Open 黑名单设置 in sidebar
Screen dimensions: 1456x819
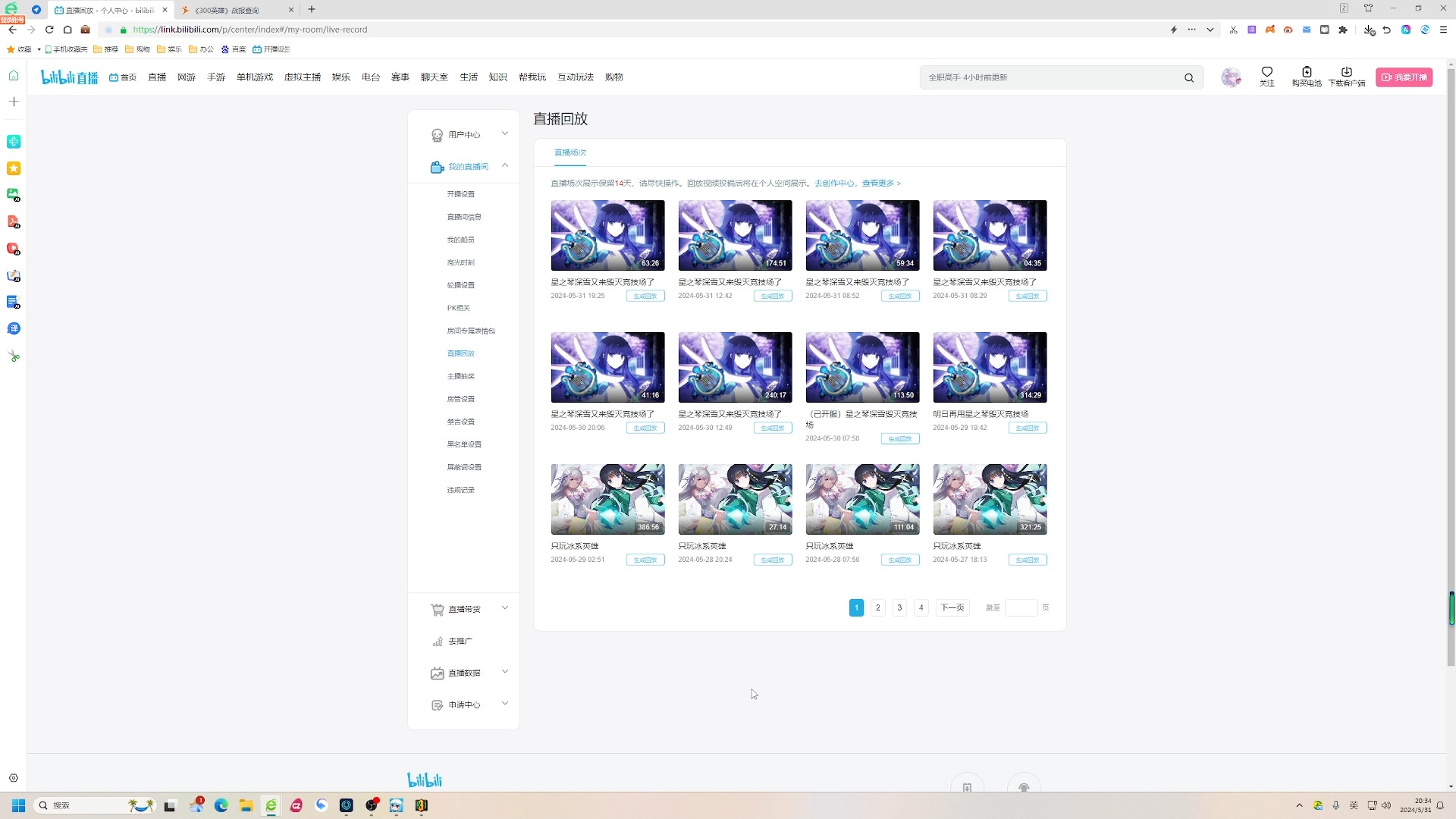click(464, 444)
